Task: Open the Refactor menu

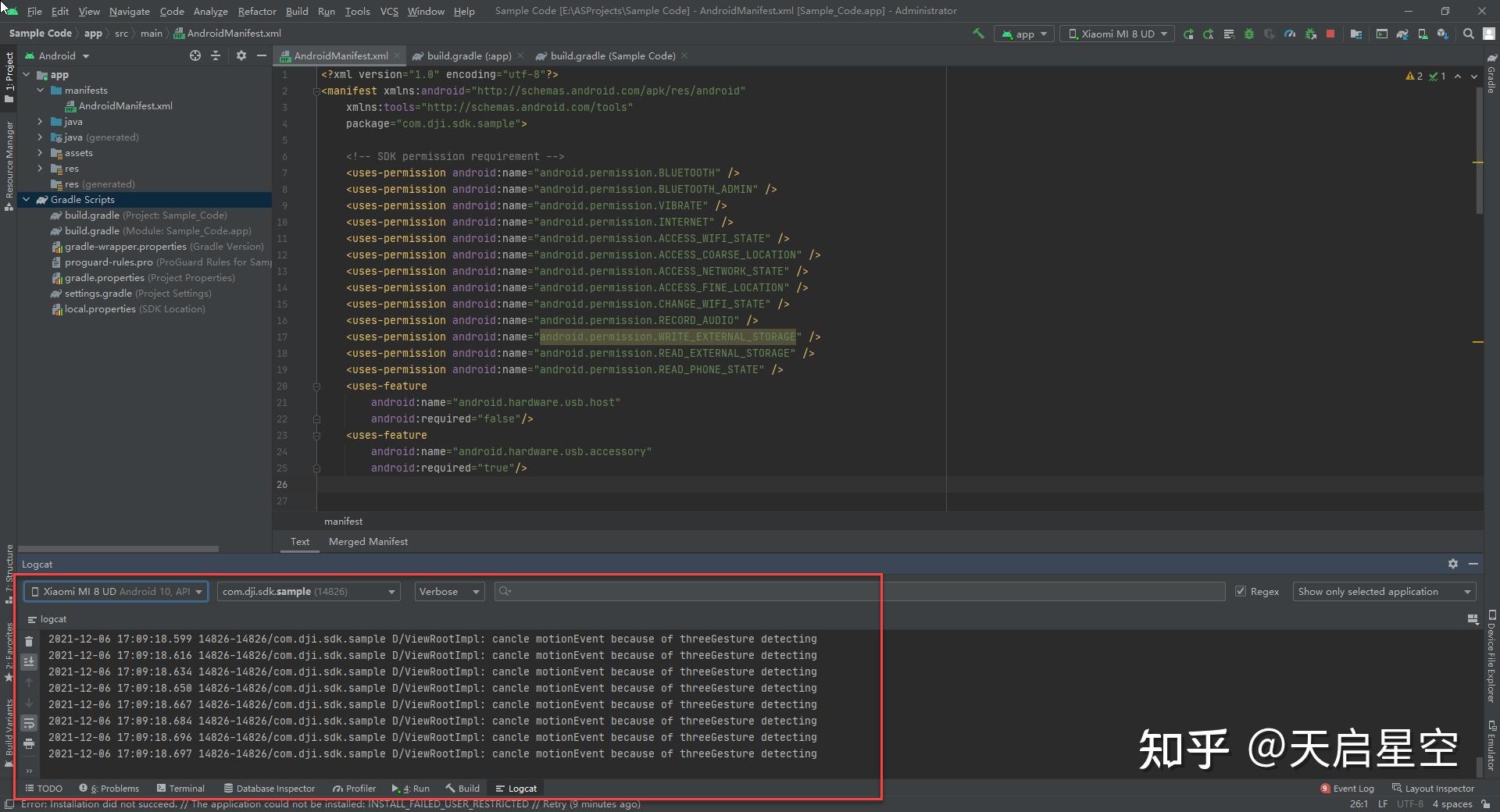Action: coord(257,11)
